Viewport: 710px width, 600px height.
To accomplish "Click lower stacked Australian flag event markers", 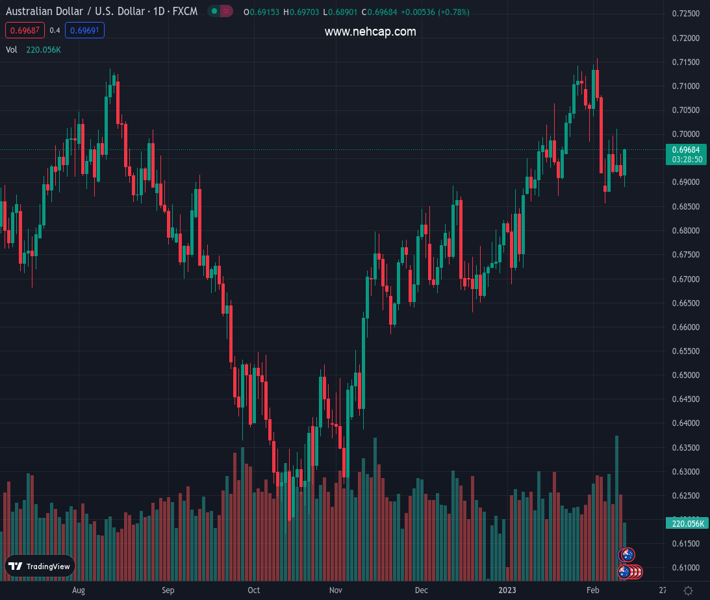I will [630, 572].
